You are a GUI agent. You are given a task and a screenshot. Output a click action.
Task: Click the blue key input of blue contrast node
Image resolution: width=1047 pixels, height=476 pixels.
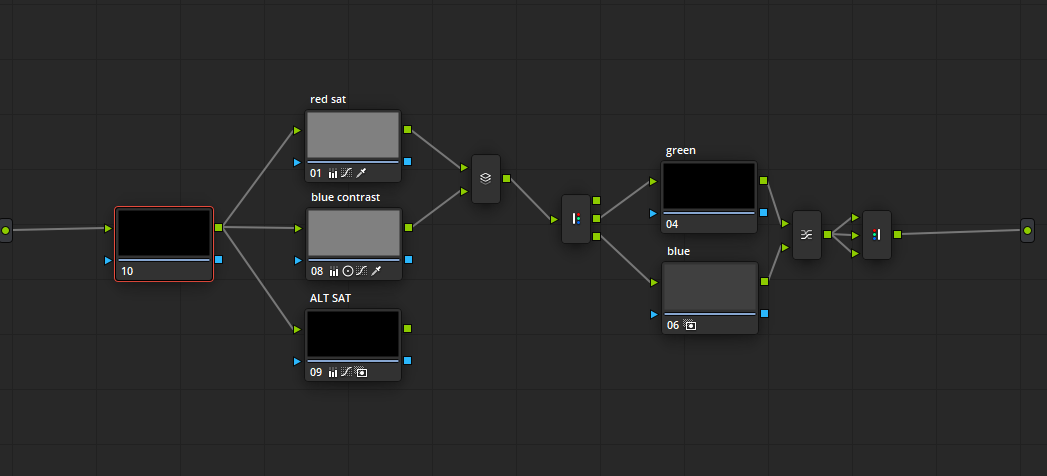298,260
